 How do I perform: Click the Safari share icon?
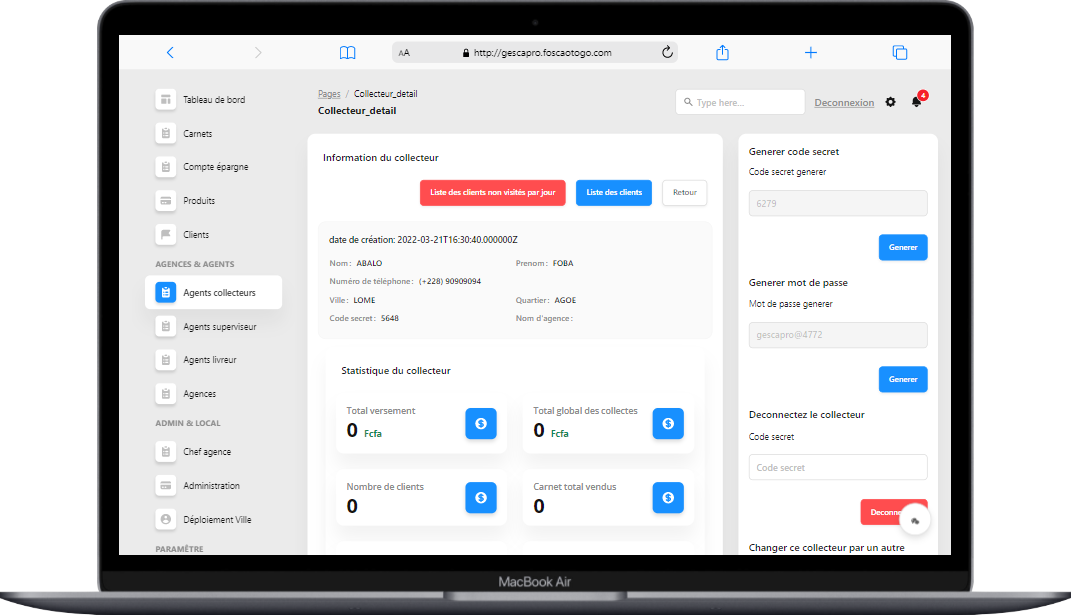pyautogui.click(x=722, y=53)
